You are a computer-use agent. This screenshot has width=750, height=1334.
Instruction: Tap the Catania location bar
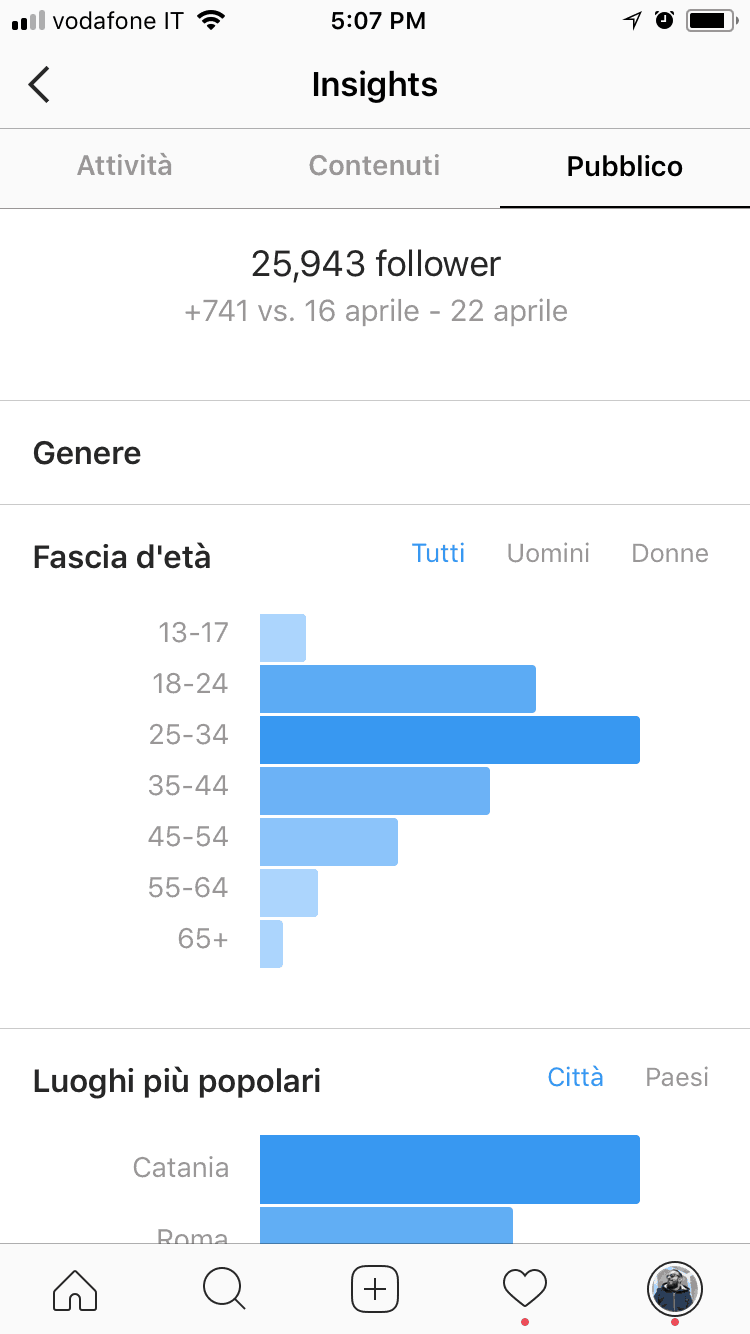coord(449,1169)
